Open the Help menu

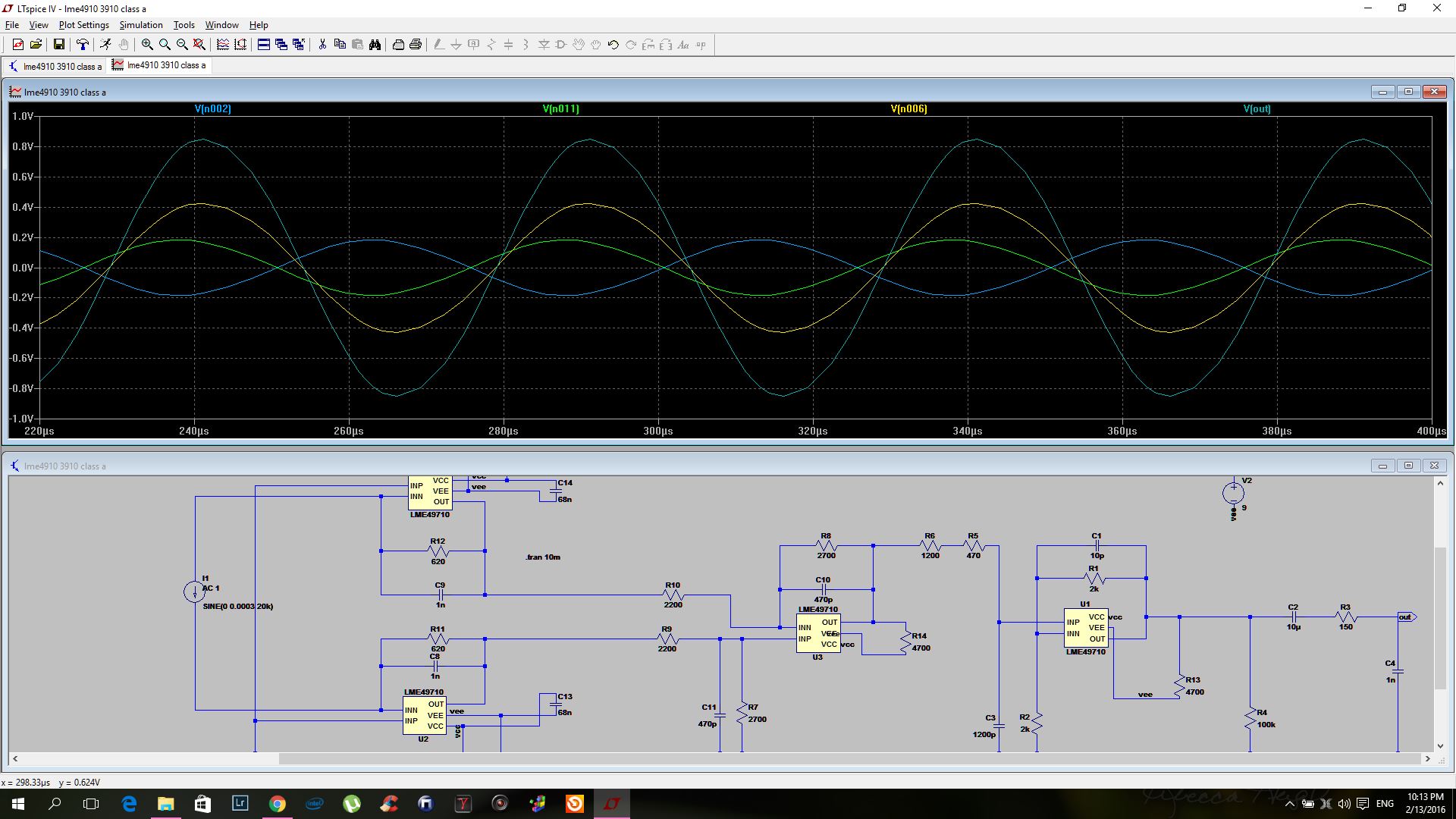[259, 25]
